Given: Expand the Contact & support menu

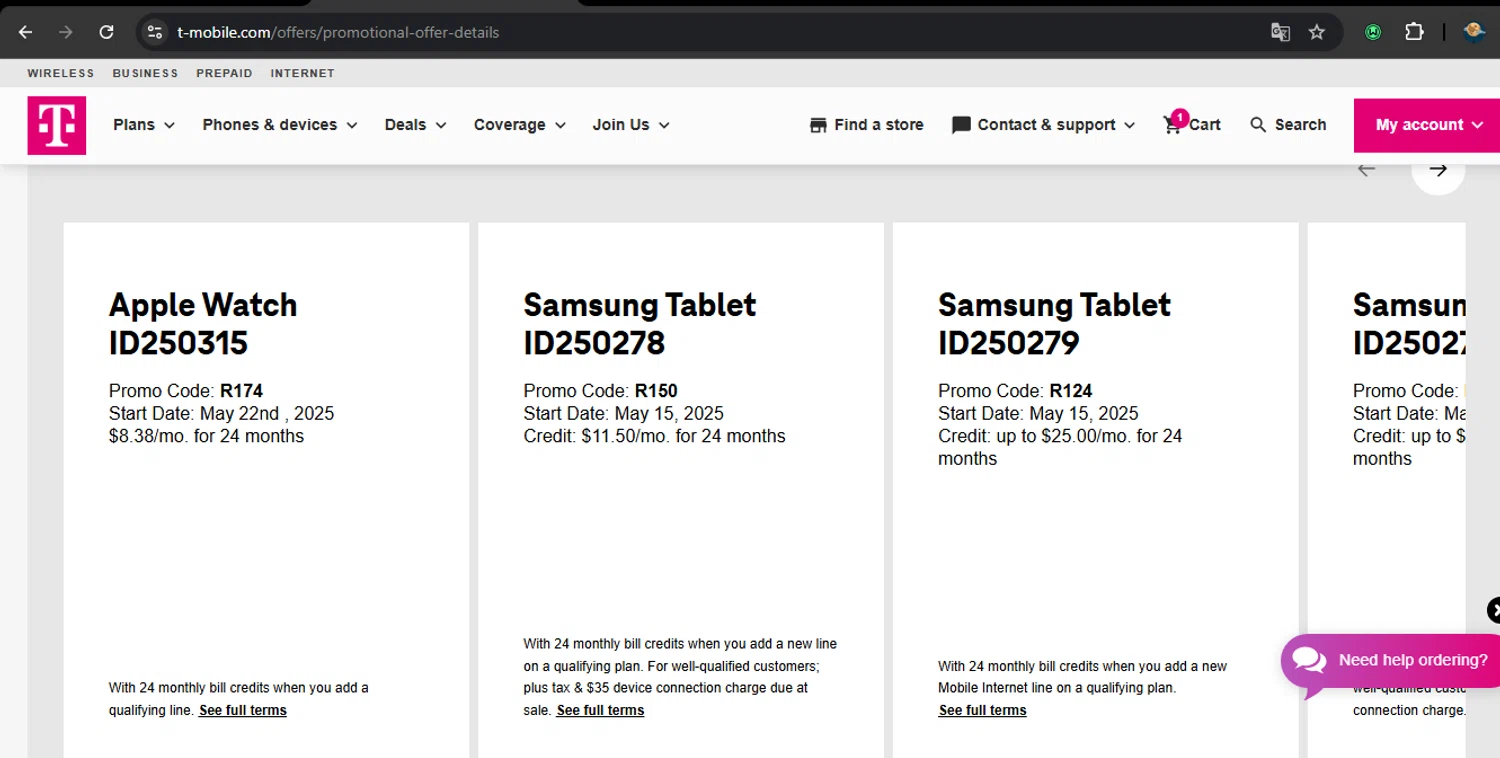Looking at the screenshot, I should coord(1044,125).
